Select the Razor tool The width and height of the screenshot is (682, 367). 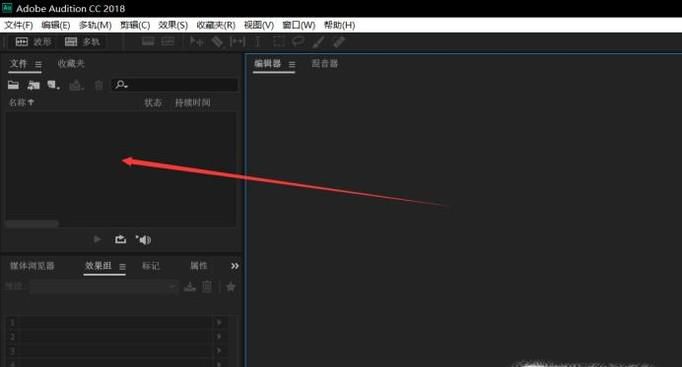[x=217, y=42]
